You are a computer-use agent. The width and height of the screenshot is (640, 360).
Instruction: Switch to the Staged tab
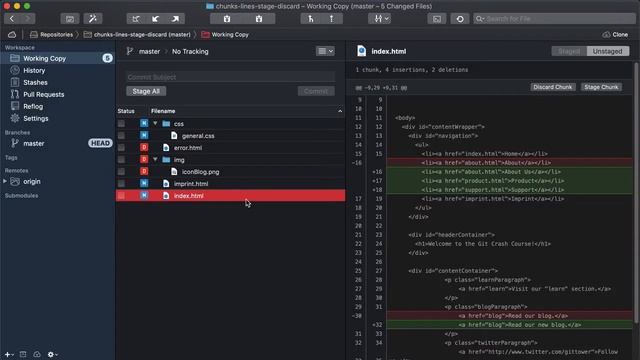point(569,51)
